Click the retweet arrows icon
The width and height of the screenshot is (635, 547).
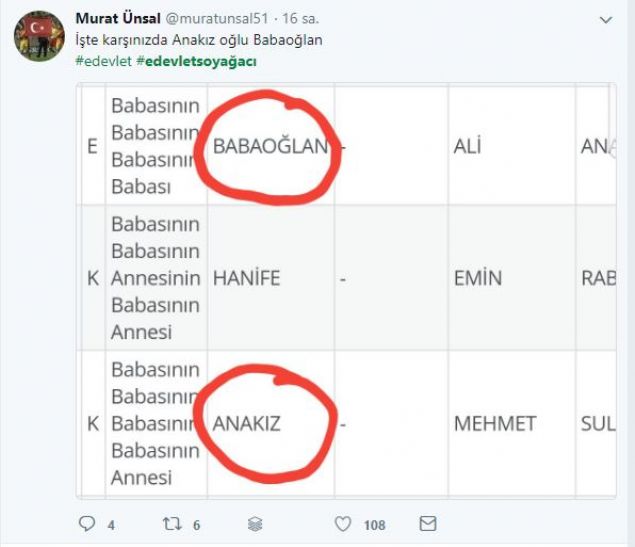(172, 523)
